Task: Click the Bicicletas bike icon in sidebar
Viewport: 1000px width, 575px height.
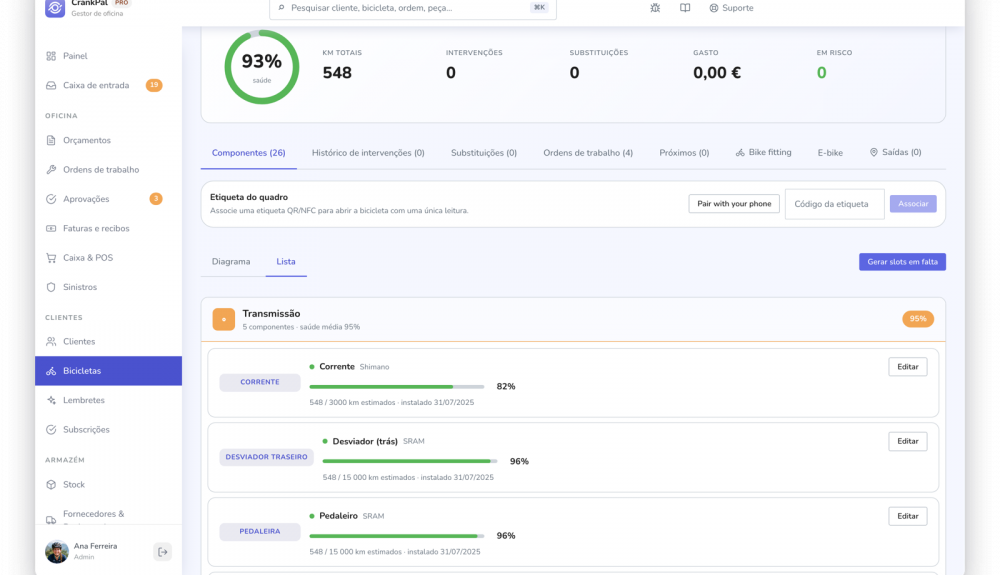Action: coord(51,371)
